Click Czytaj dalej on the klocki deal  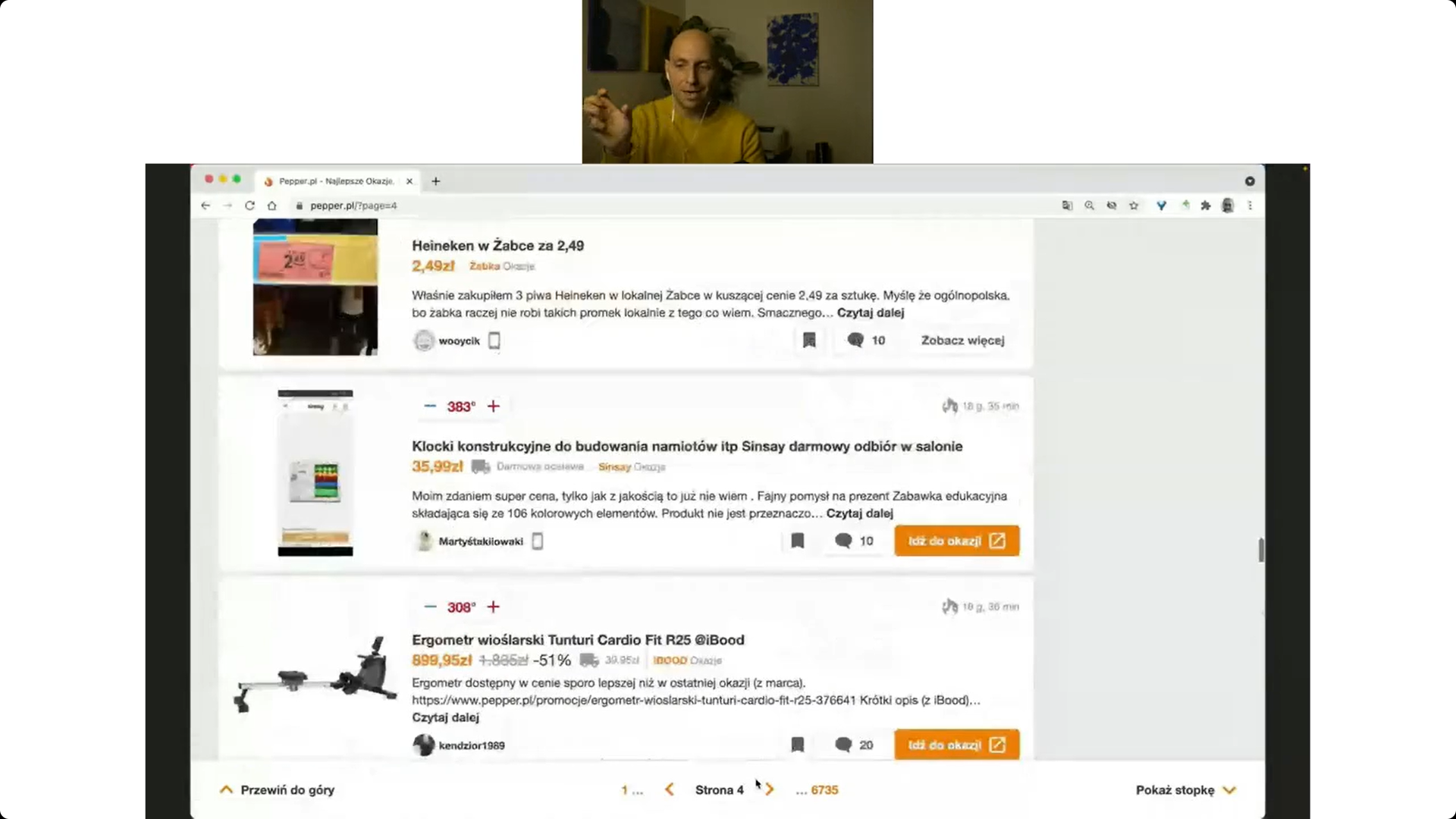click(x=860, y=513)
